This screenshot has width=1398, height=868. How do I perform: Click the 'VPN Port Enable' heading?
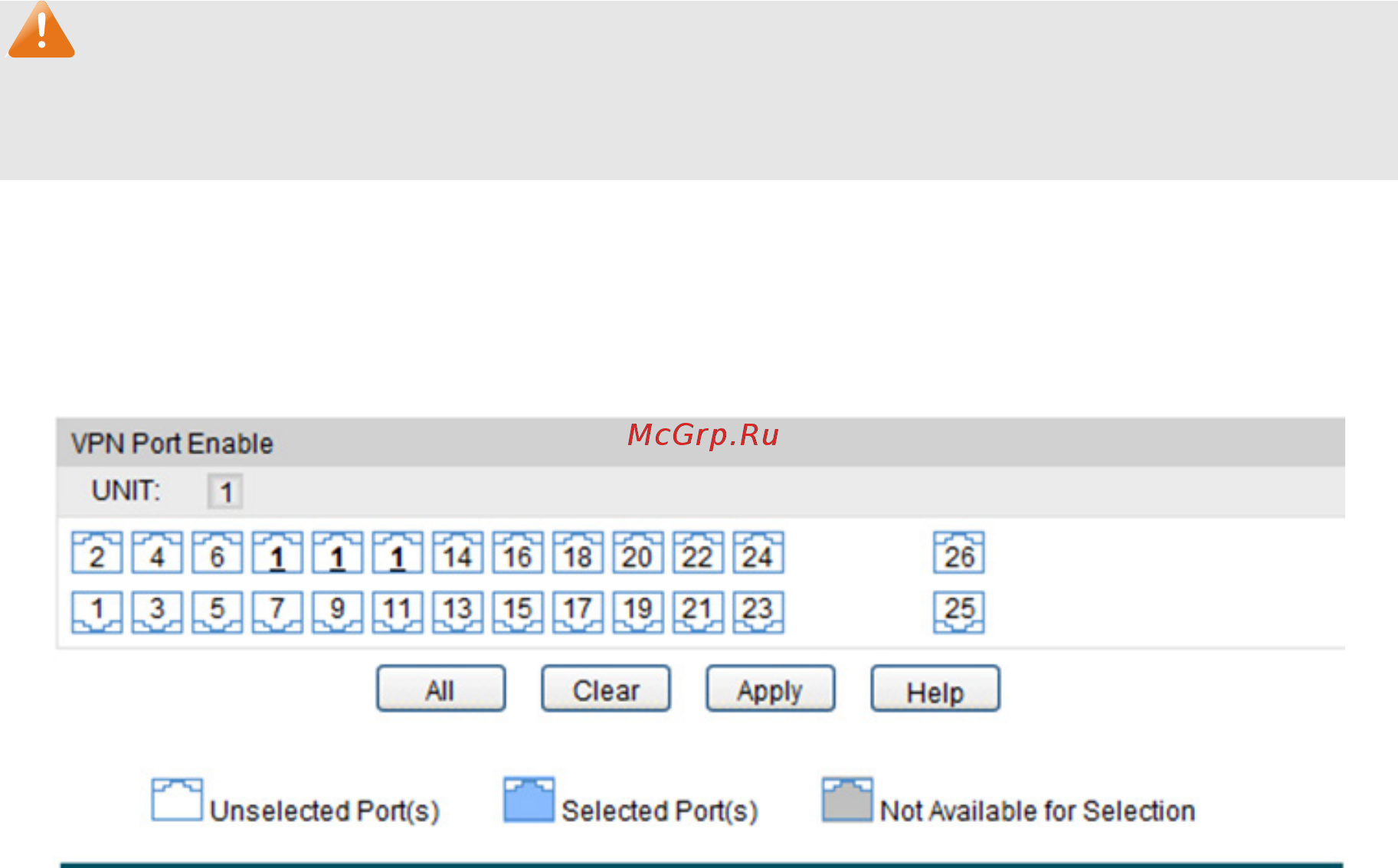pyautogui.click(x=172, y=444)
